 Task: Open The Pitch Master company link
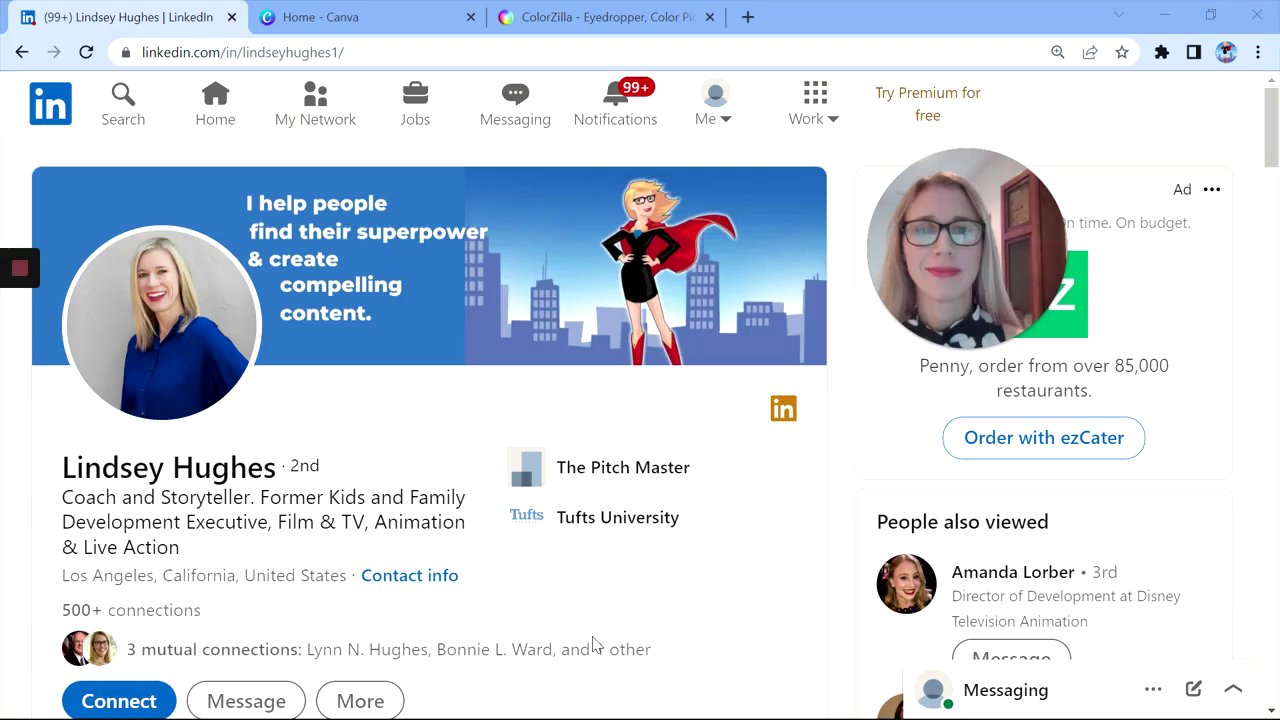coord(599,467)
